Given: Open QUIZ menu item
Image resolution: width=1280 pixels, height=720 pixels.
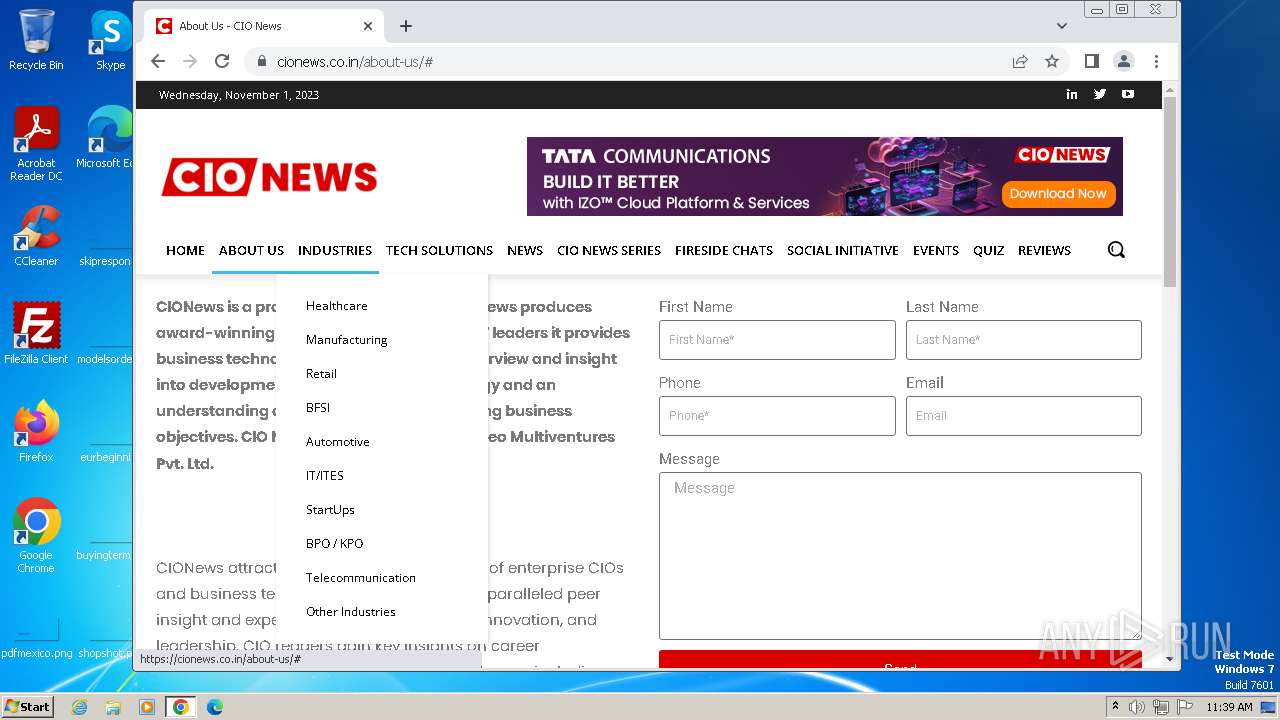Looking at the screenshot, I should (x=988, y=250).
